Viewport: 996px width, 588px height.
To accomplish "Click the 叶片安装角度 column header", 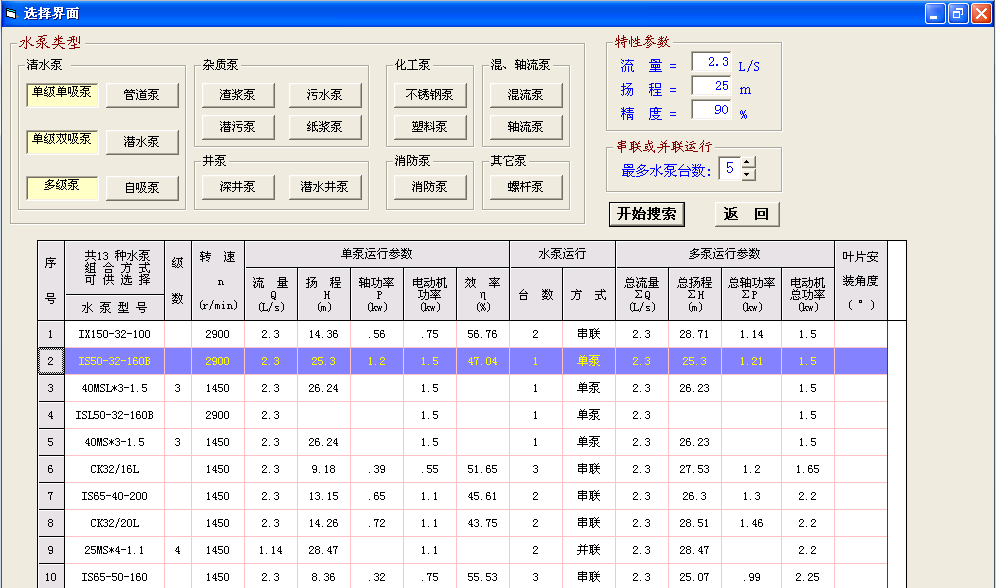I will pyautogui.click(x=860, y=281).
